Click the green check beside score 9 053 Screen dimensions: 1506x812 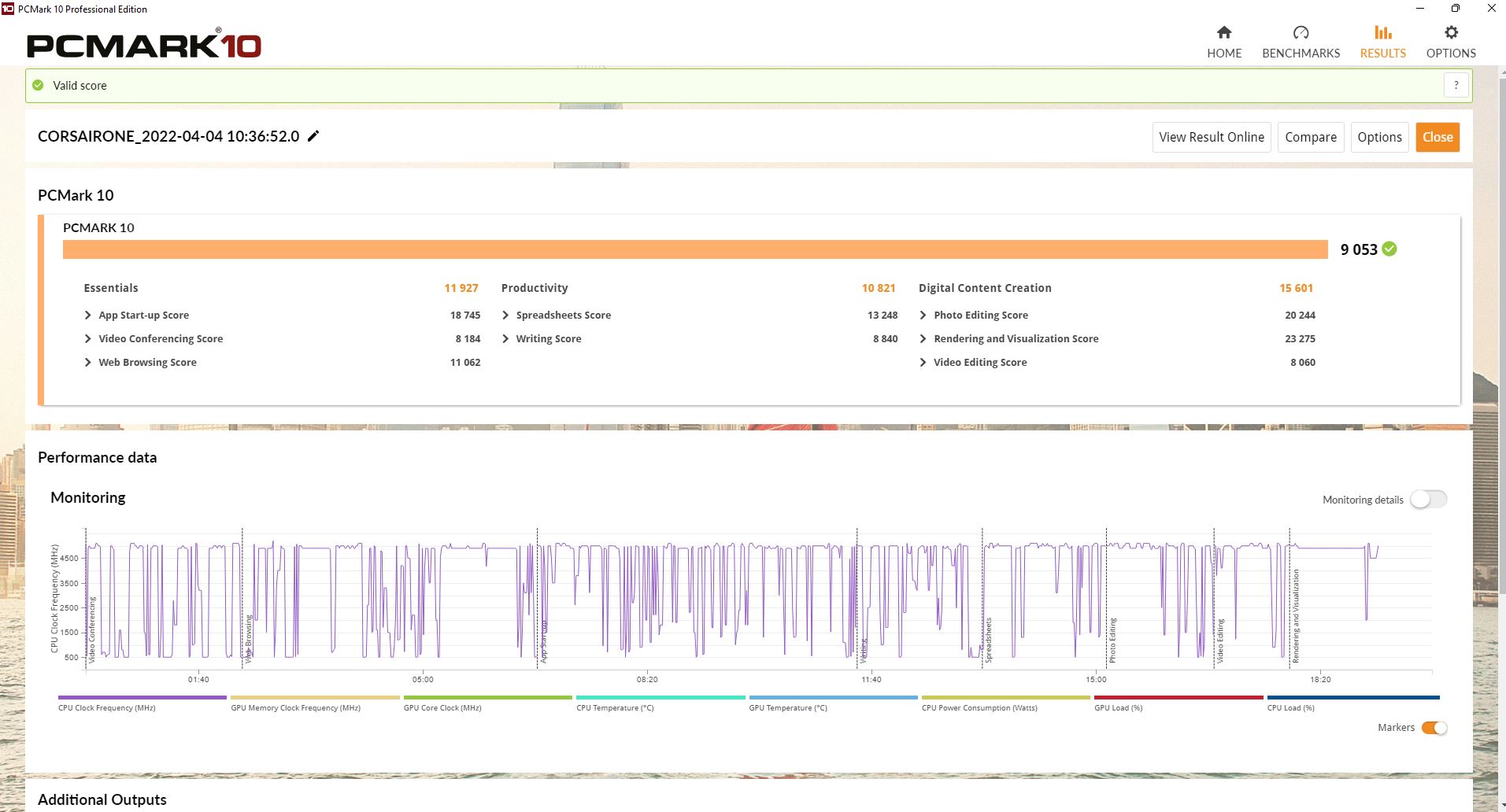coord(1389,249)
